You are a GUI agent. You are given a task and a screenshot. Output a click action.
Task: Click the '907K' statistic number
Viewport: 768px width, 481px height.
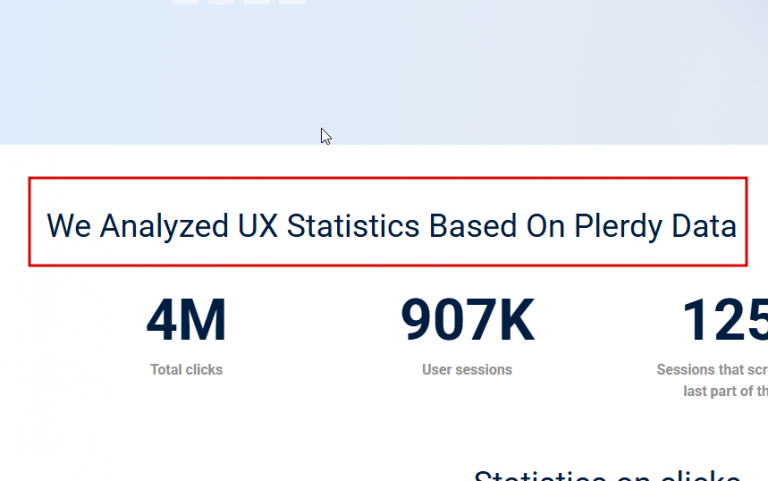coord(467,321)
